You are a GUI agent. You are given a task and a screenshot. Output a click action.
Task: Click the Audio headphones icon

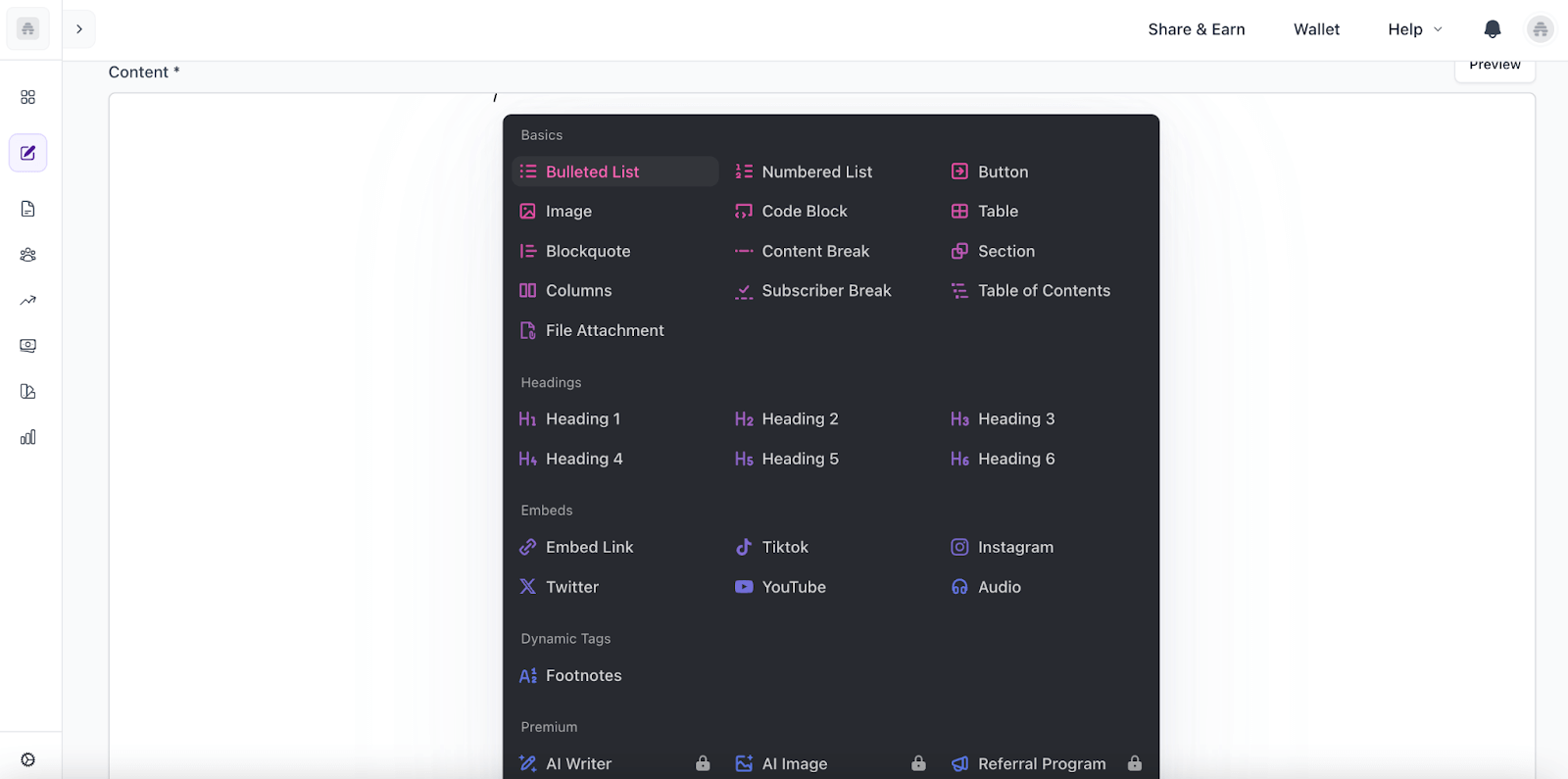point(959,587)
